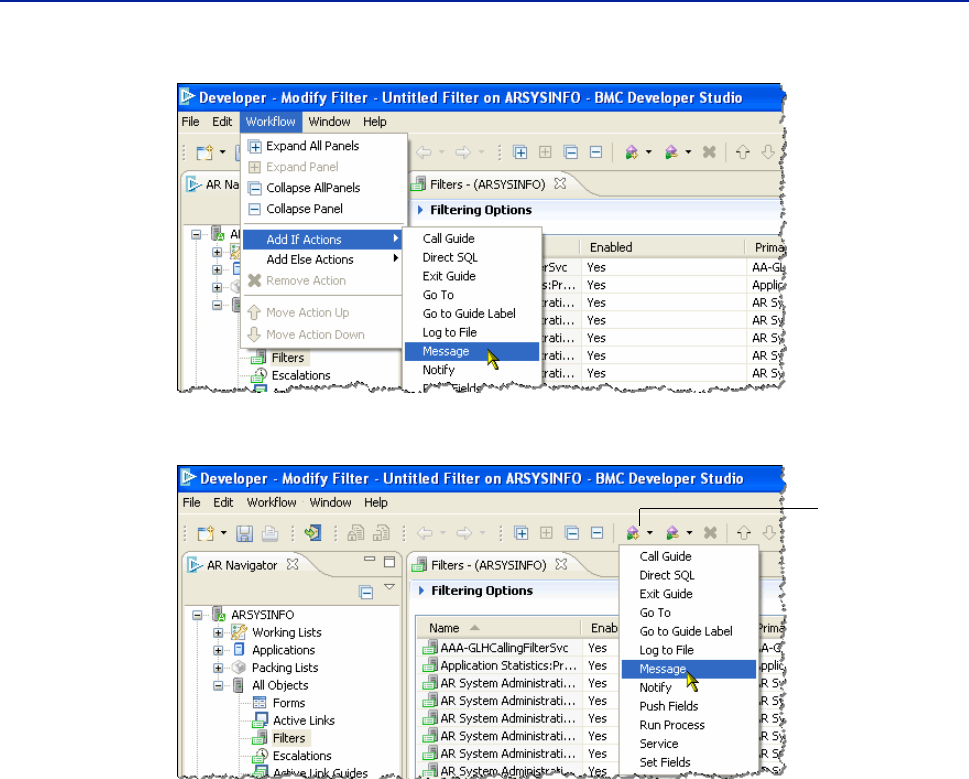Click Enabled column header in upper window

[x=662, y=247]
